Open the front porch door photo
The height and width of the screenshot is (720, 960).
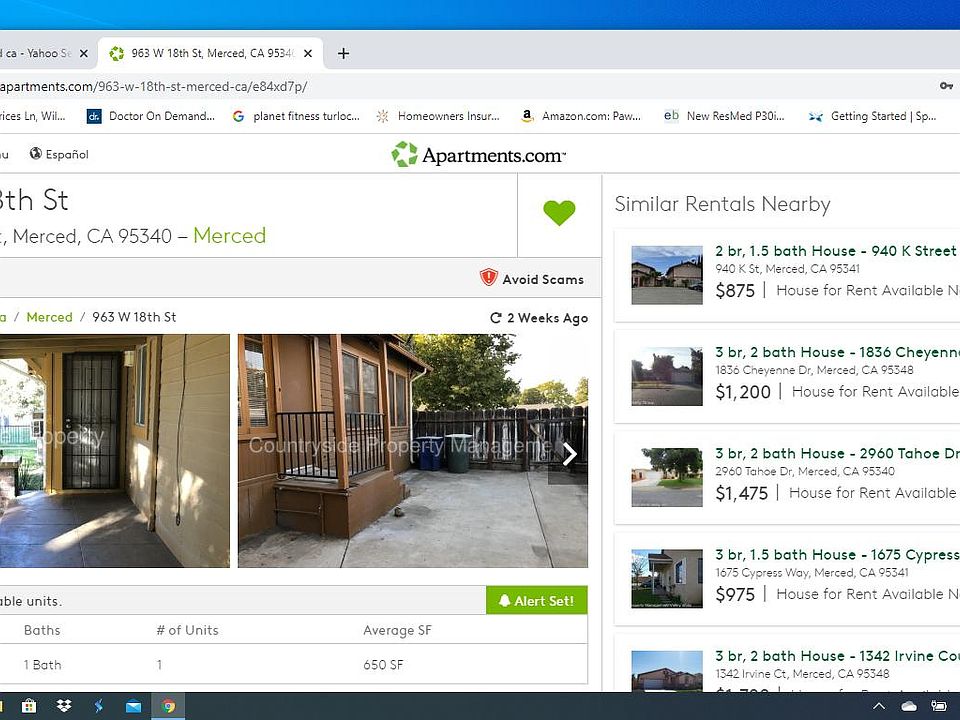click(x=114, y=451)
